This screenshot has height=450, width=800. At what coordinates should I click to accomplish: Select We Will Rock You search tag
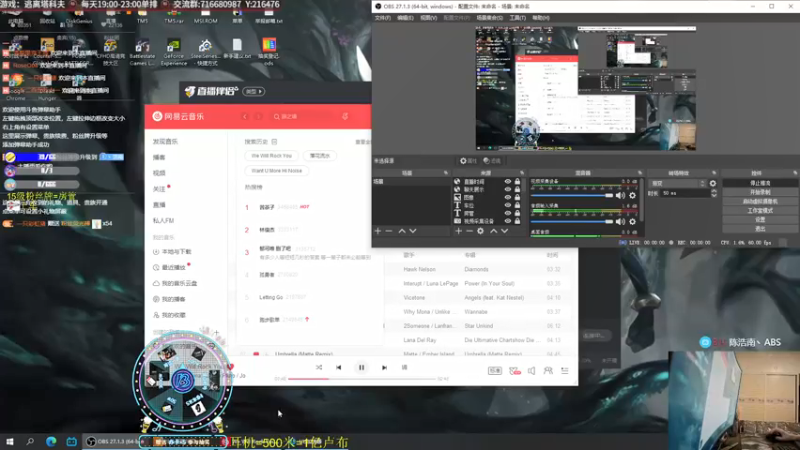point(271,156)
